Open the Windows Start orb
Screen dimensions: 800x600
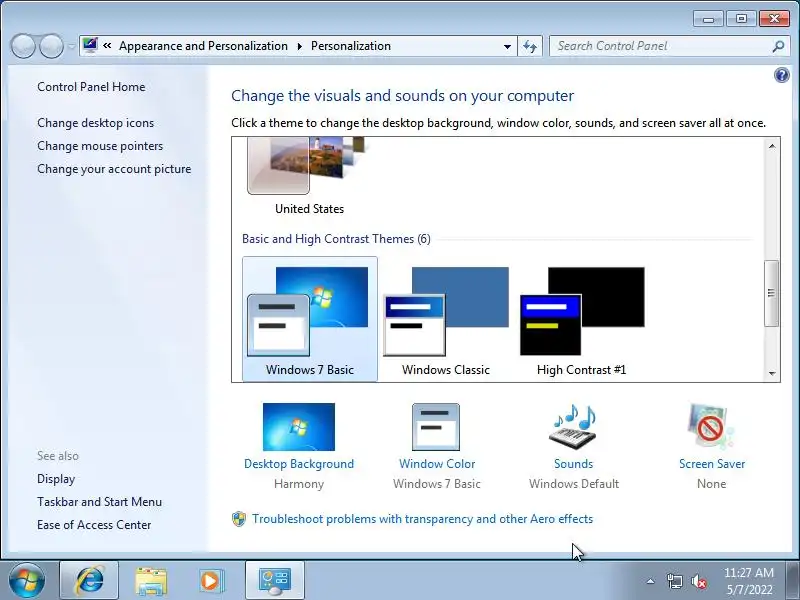pyautogui.click(x=27, y=580)
